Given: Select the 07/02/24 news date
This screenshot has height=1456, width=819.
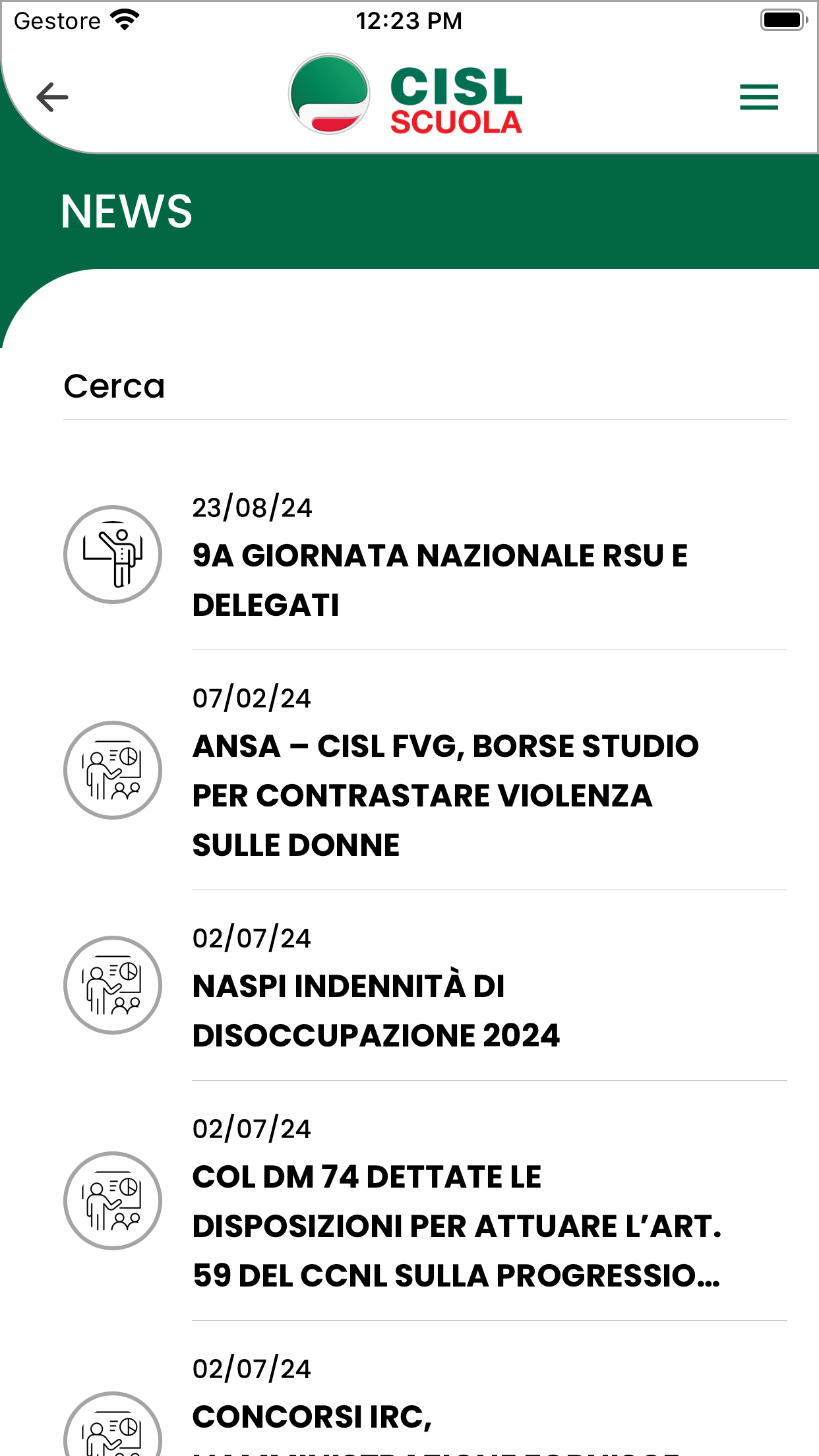Looking at the screenshot, I should click(251, 698).
